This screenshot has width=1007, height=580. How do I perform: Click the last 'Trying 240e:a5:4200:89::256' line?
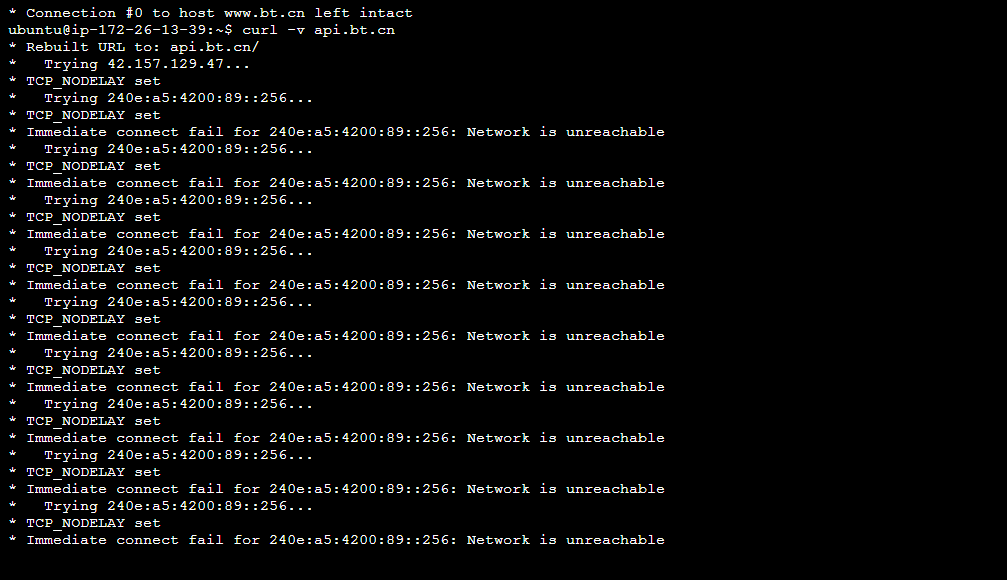[179, 506]
